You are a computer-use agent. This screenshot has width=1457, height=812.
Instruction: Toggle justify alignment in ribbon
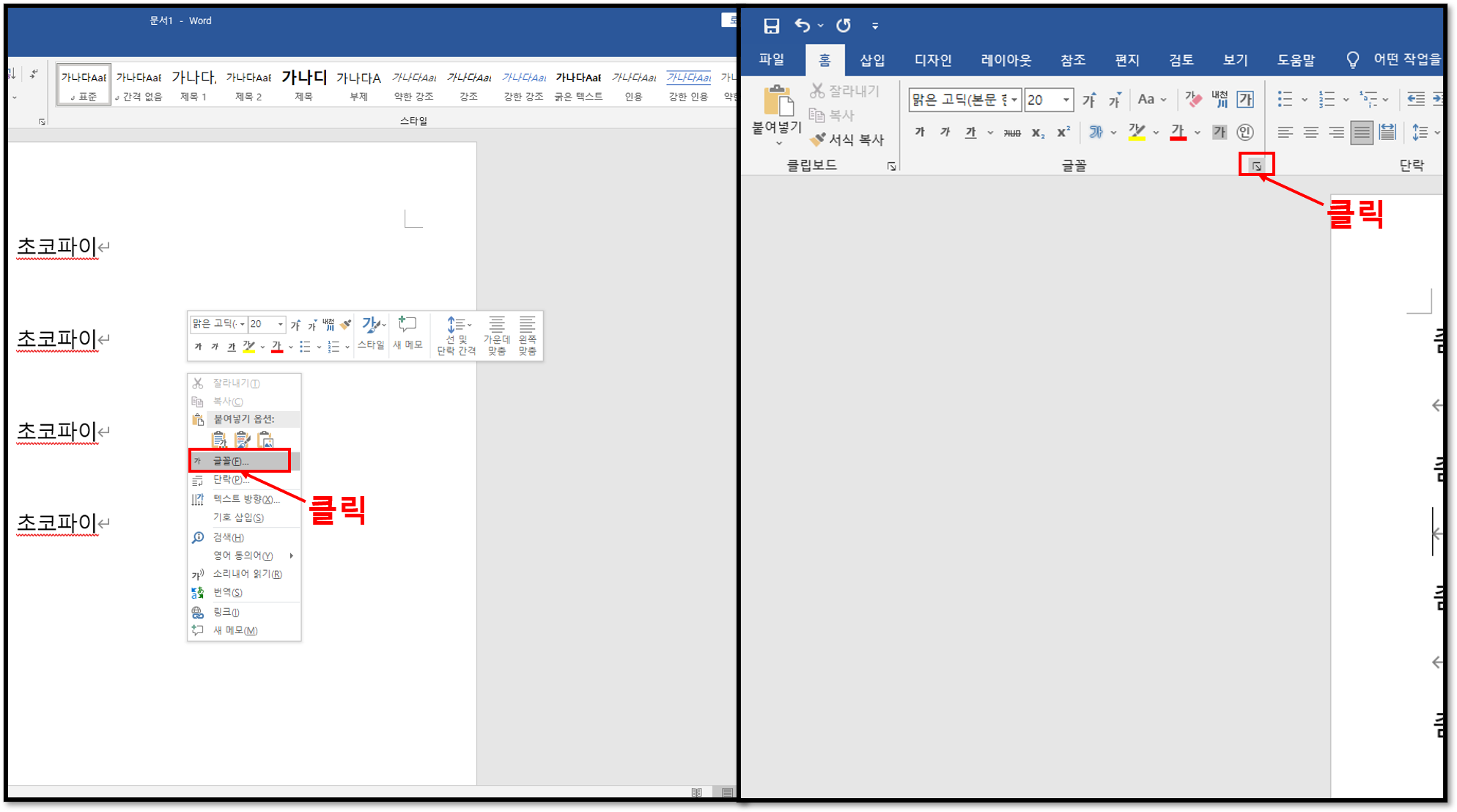(x=1361, y=133)
